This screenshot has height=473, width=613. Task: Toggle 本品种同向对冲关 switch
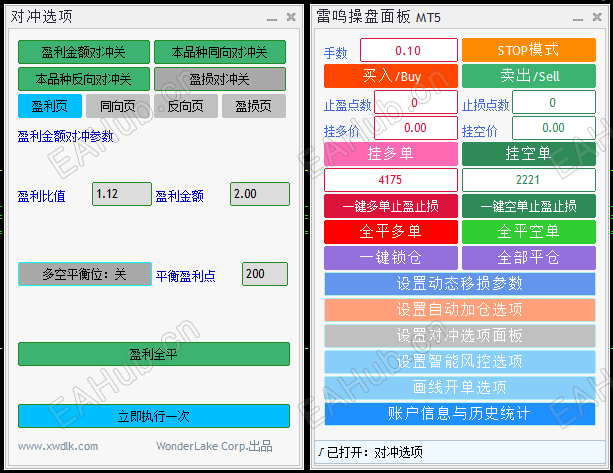[x=220, y=52]
